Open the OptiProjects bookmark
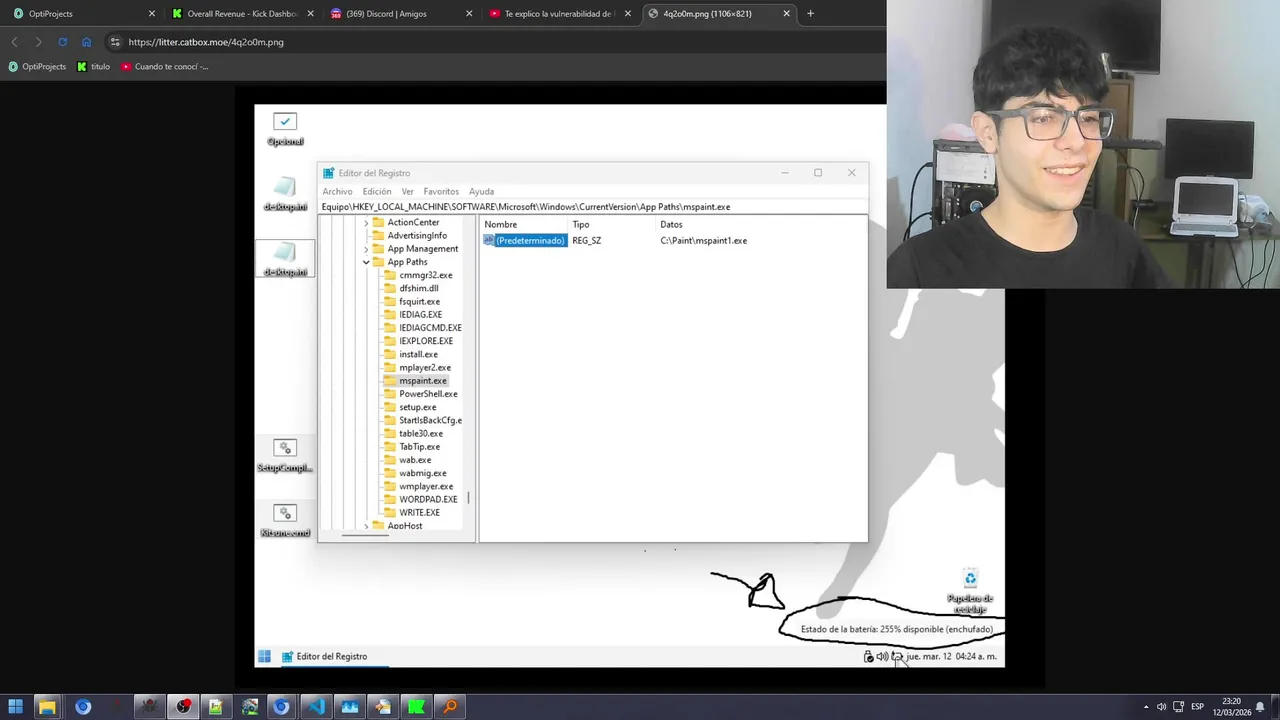Viewport: 1280px width, 720px height. point(37,66)
